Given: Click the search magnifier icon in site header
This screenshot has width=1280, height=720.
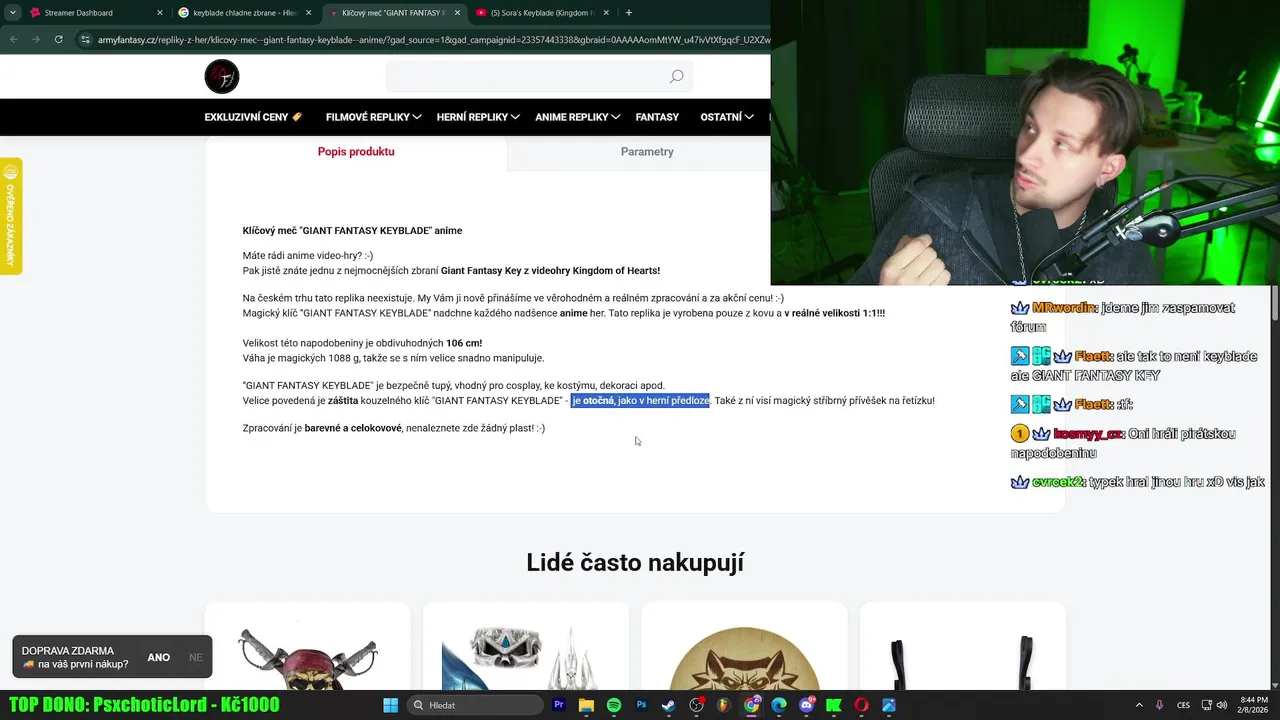Looking at the screenshot, I should 677,77.
